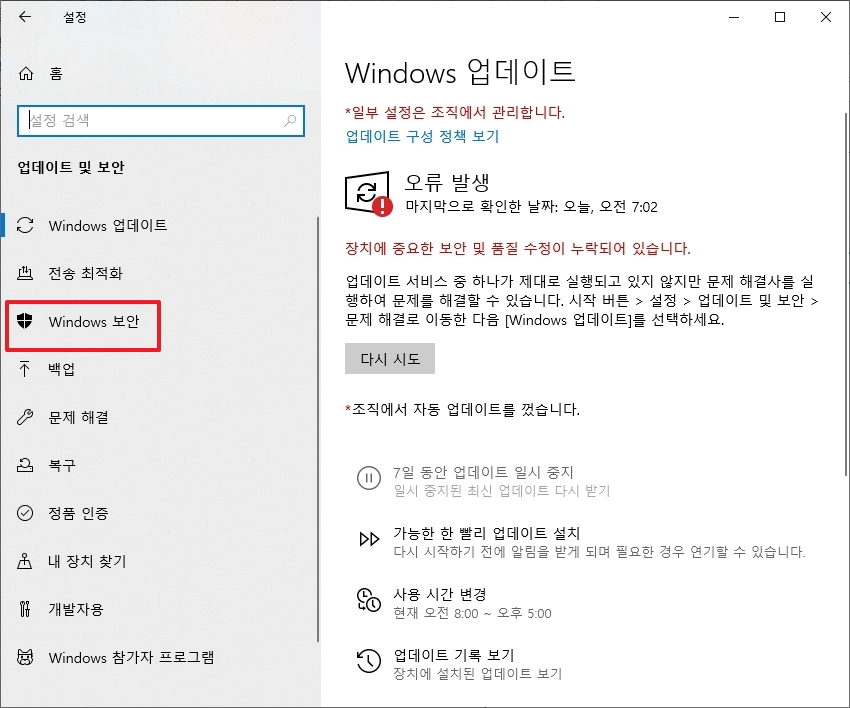Click the update error status icon
850x708 pixels.
(x=369, y=194)
